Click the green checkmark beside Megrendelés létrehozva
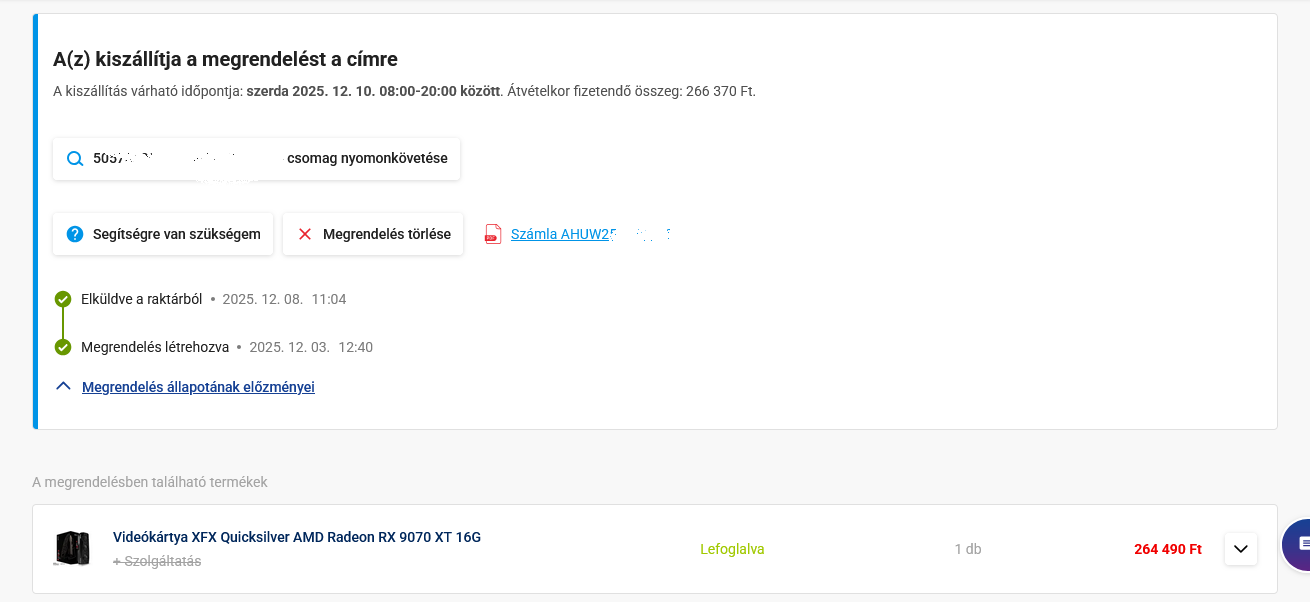The width and height of the screenshot is (1310, 602). click(x=63, y=347)
